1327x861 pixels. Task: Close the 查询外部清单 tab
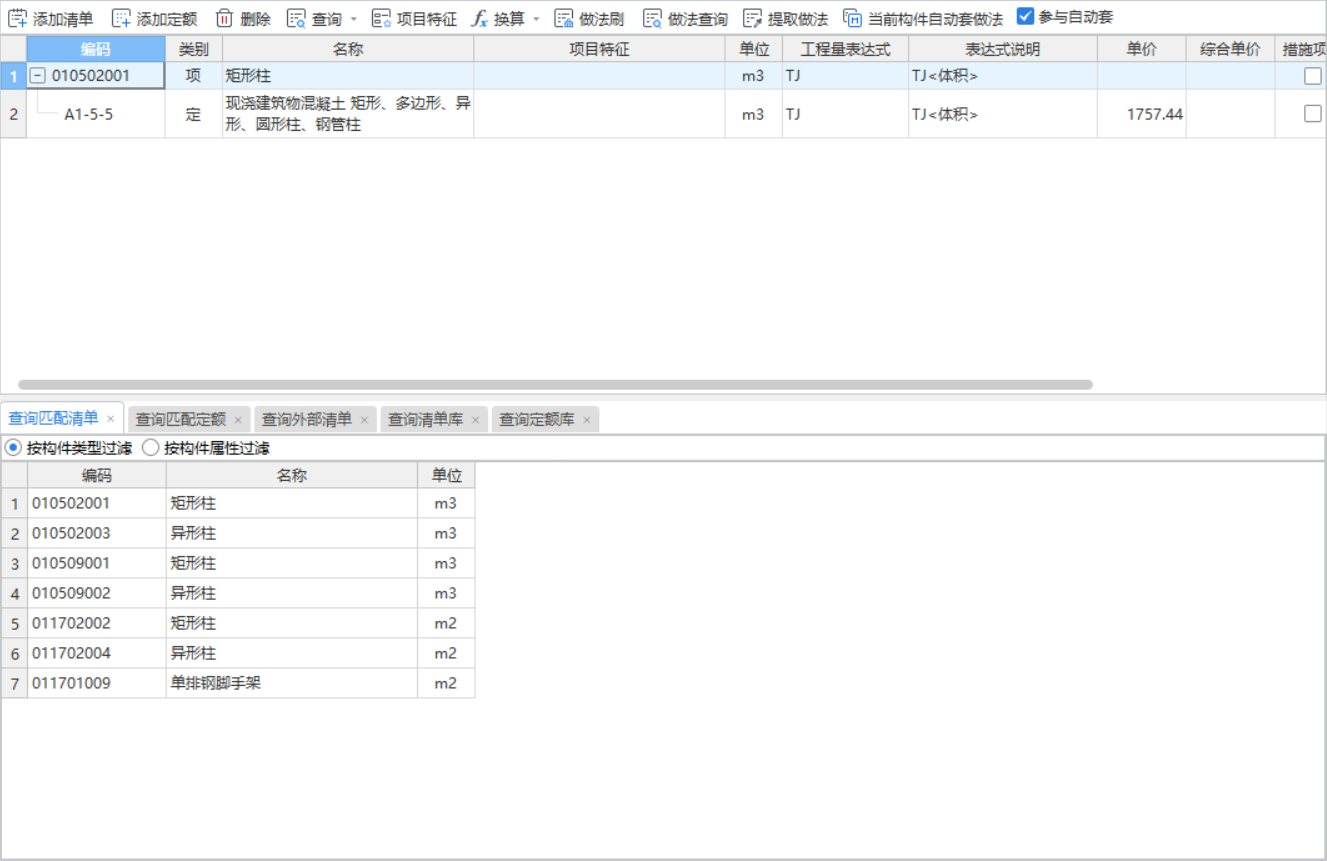coord(364,420)
